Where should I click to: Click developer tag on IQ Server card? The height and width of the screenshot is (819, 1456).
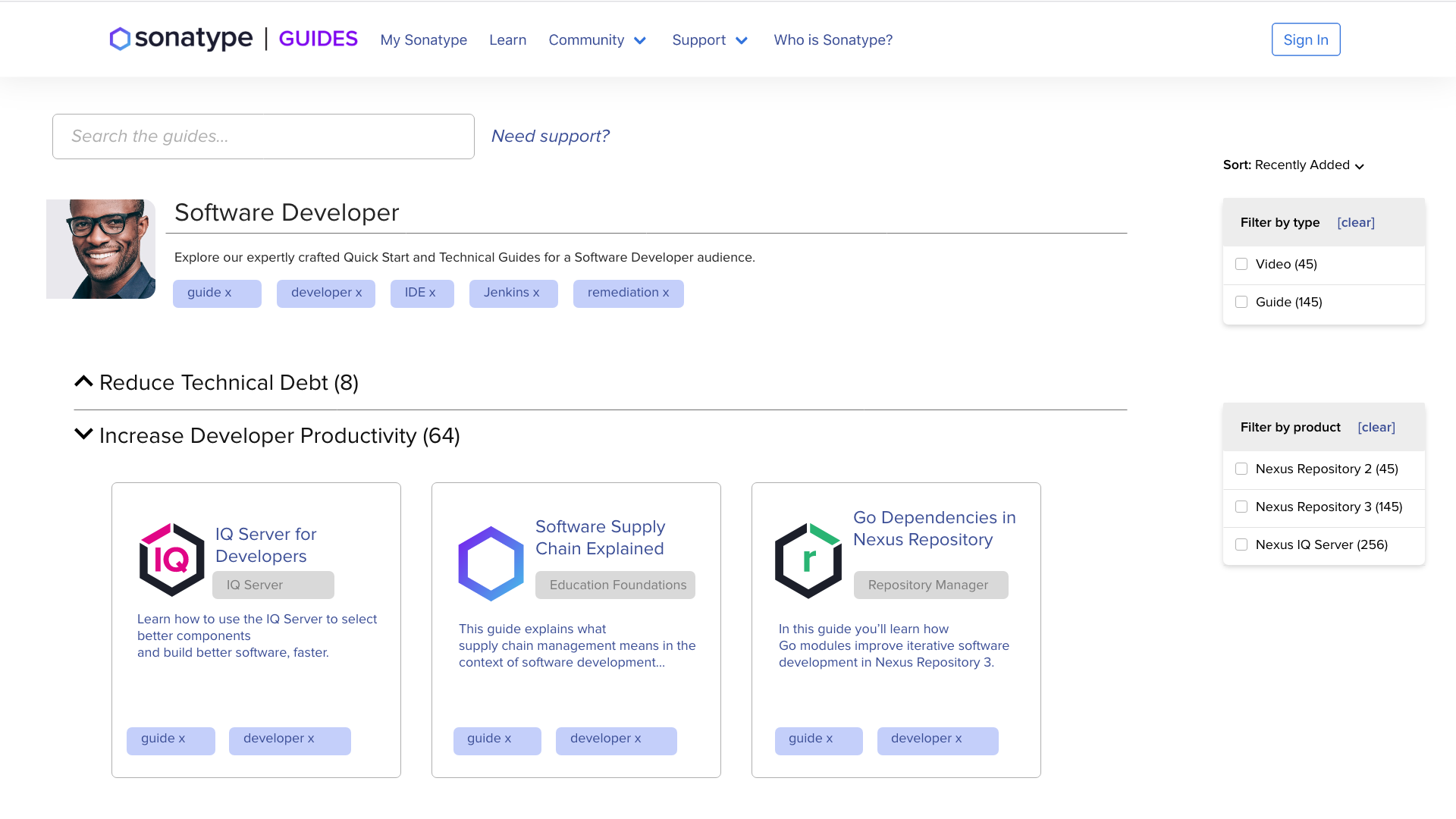point(290,741)
